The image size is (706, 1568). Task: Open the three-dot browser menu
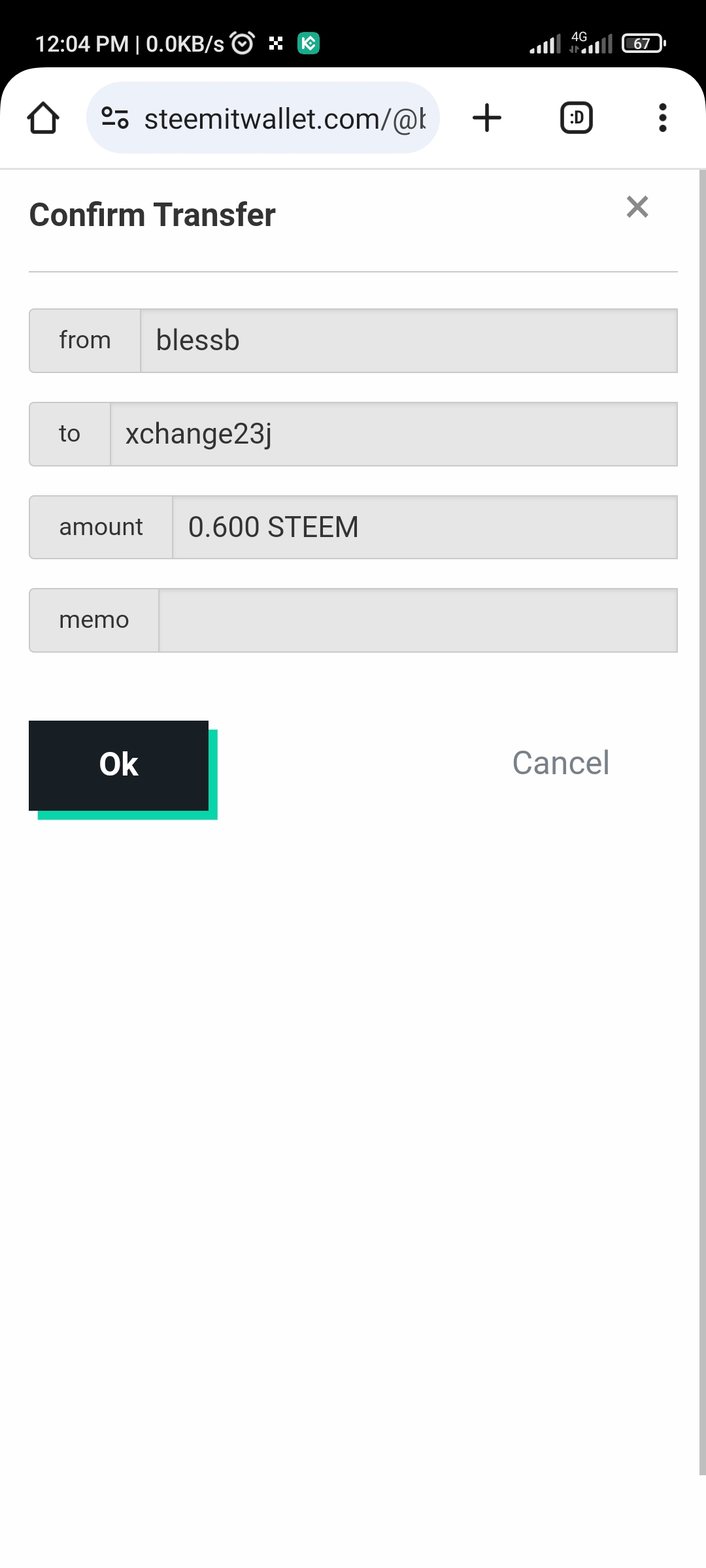point(663,118)
